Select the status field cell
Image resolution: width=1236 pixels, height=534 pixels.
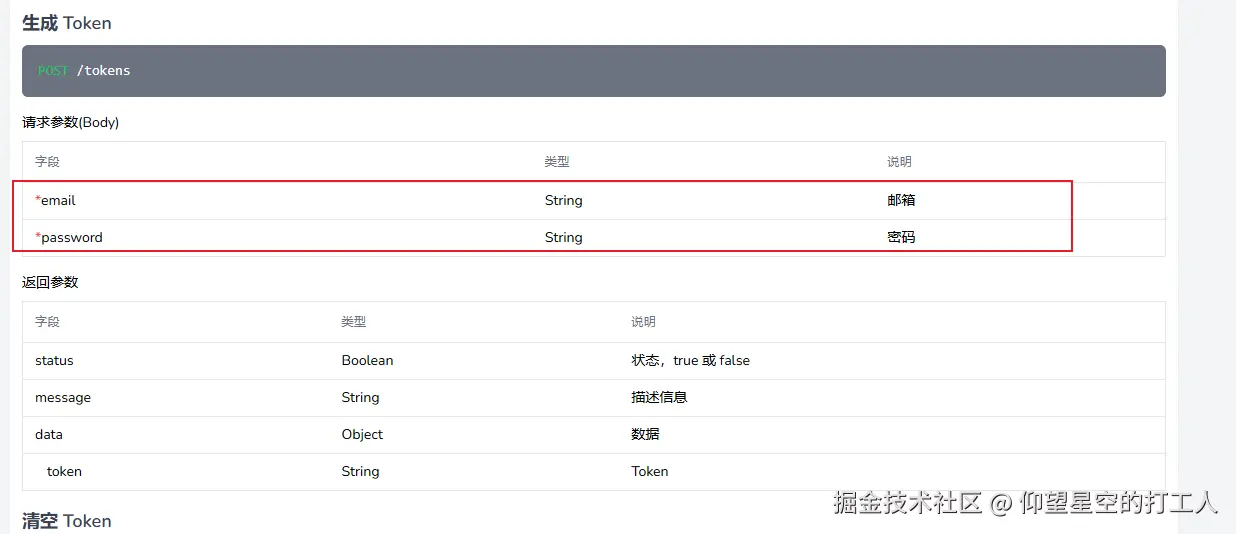(x=54, y=360)
